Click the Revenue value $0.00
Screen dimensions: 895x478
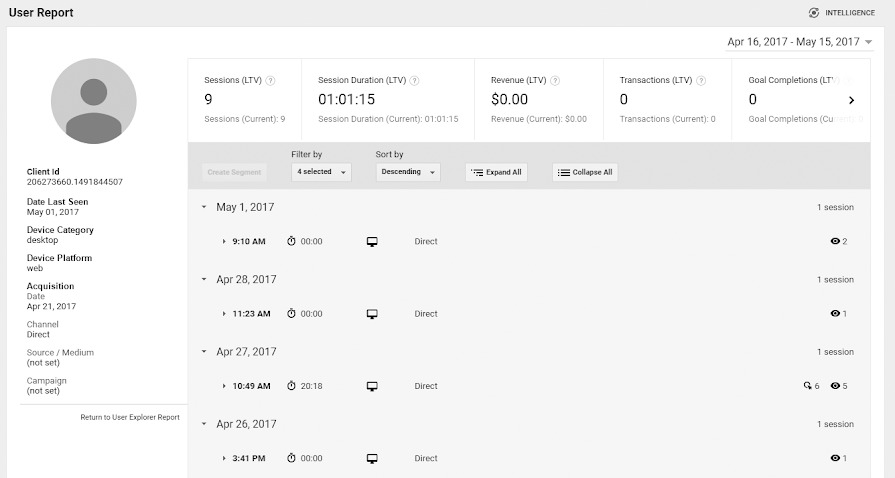coord(509,99)
